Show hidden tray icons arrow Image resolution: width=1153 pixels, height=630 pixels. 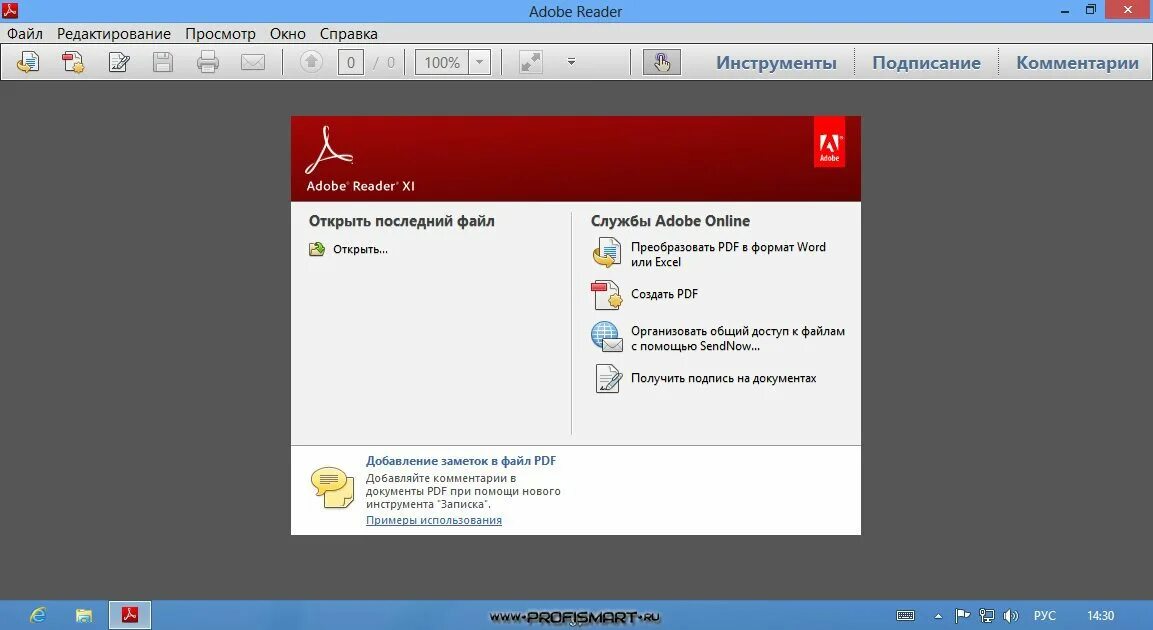click(x=938, y=616)
